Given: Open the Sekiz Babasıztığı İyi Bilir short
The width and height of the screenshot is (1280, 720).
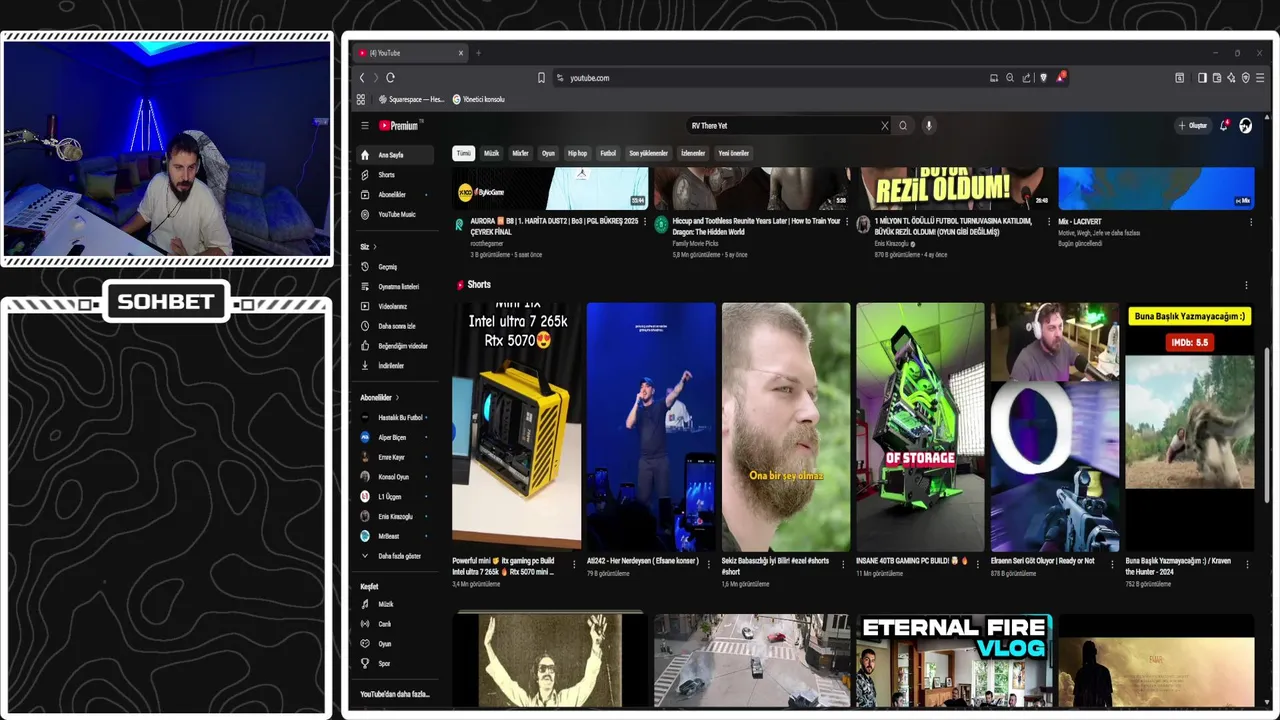Looking at the screenshot, I should click(x=786, y=426).
